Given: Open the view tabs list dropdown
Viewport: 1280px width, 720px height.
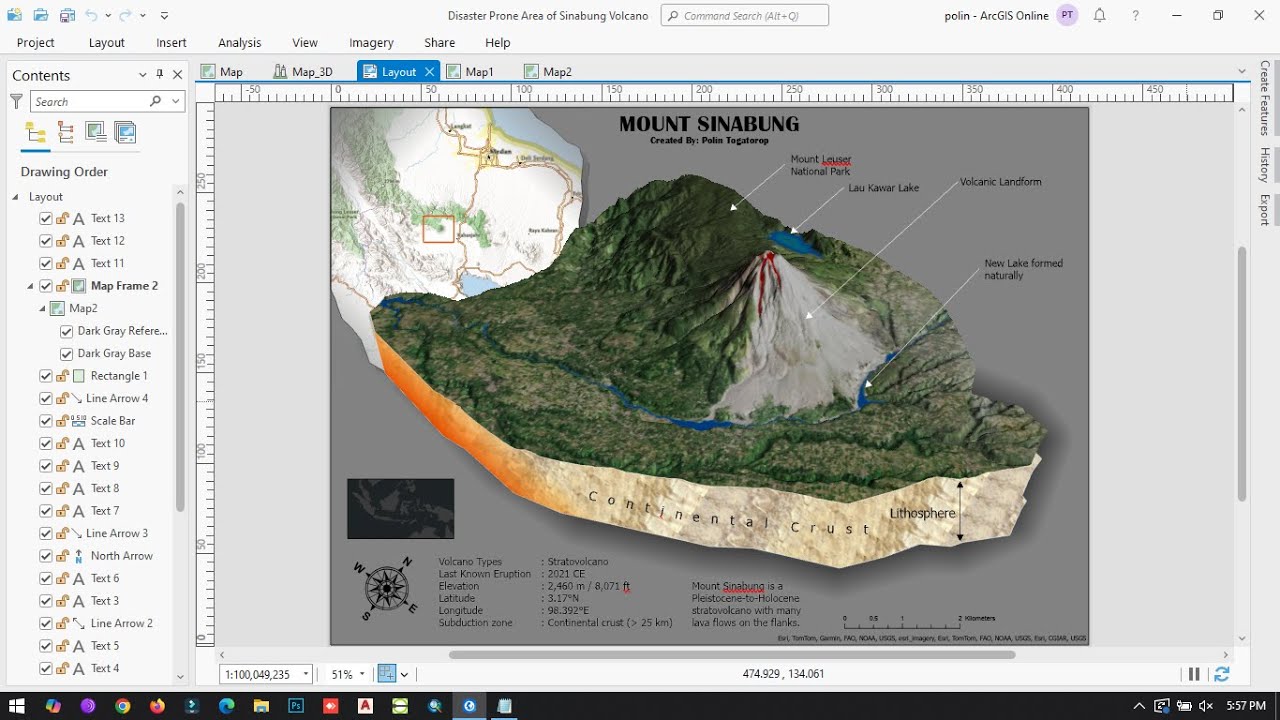Looking at the screenshot, I should point(1242,71).
